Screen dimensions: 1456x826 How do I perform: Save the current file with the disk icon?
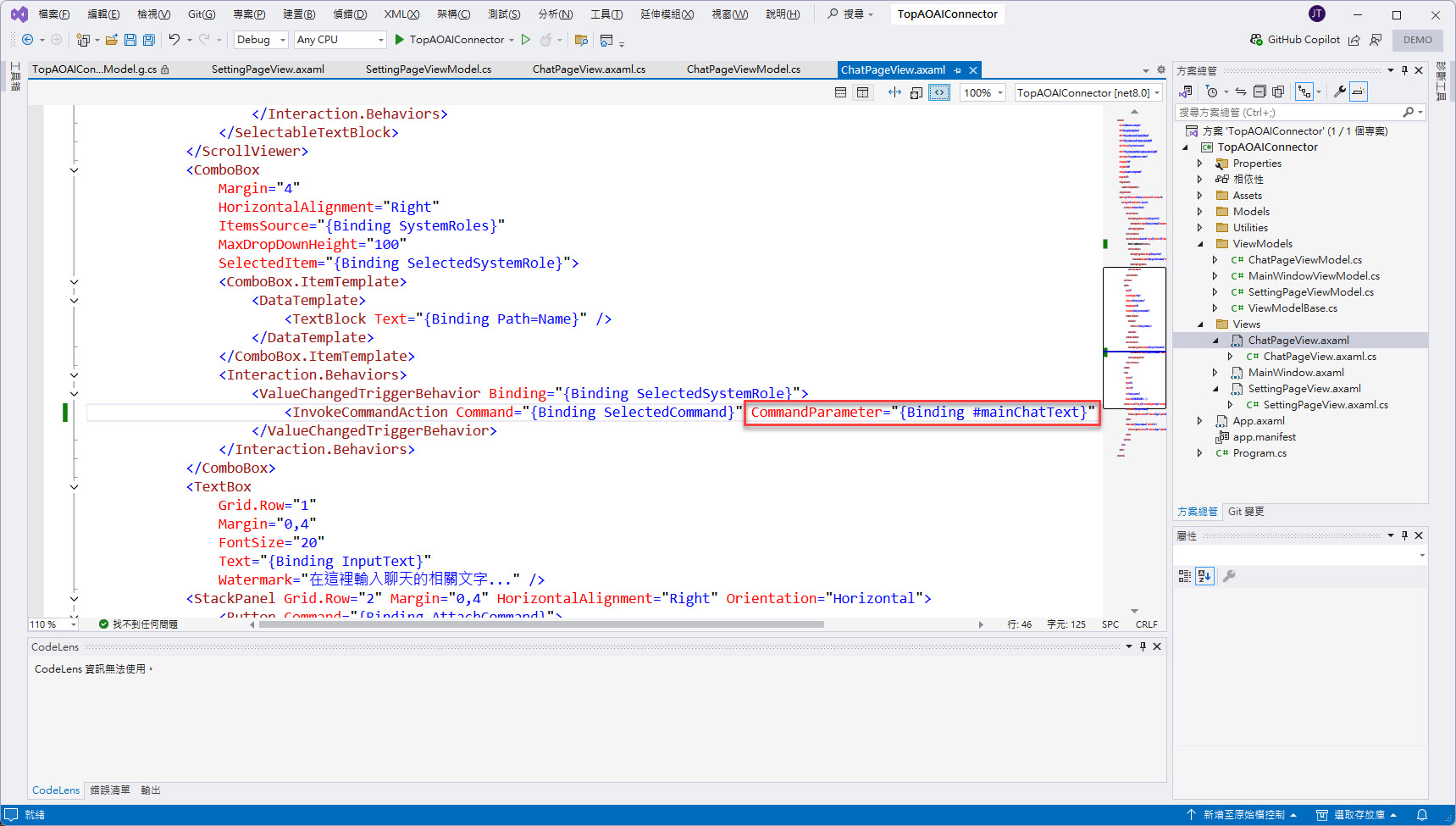tap(130, 40)
